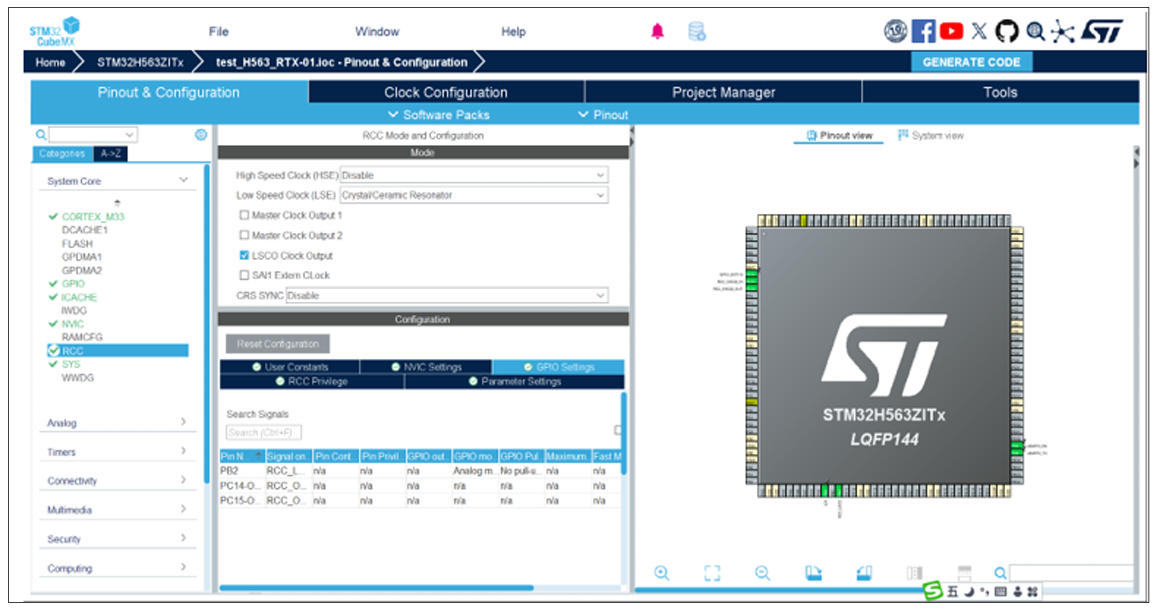This screenshot has width=1156, height=612.
Task: Enable SAI1 Extern Clock checkbox
Action: (244, 275)
